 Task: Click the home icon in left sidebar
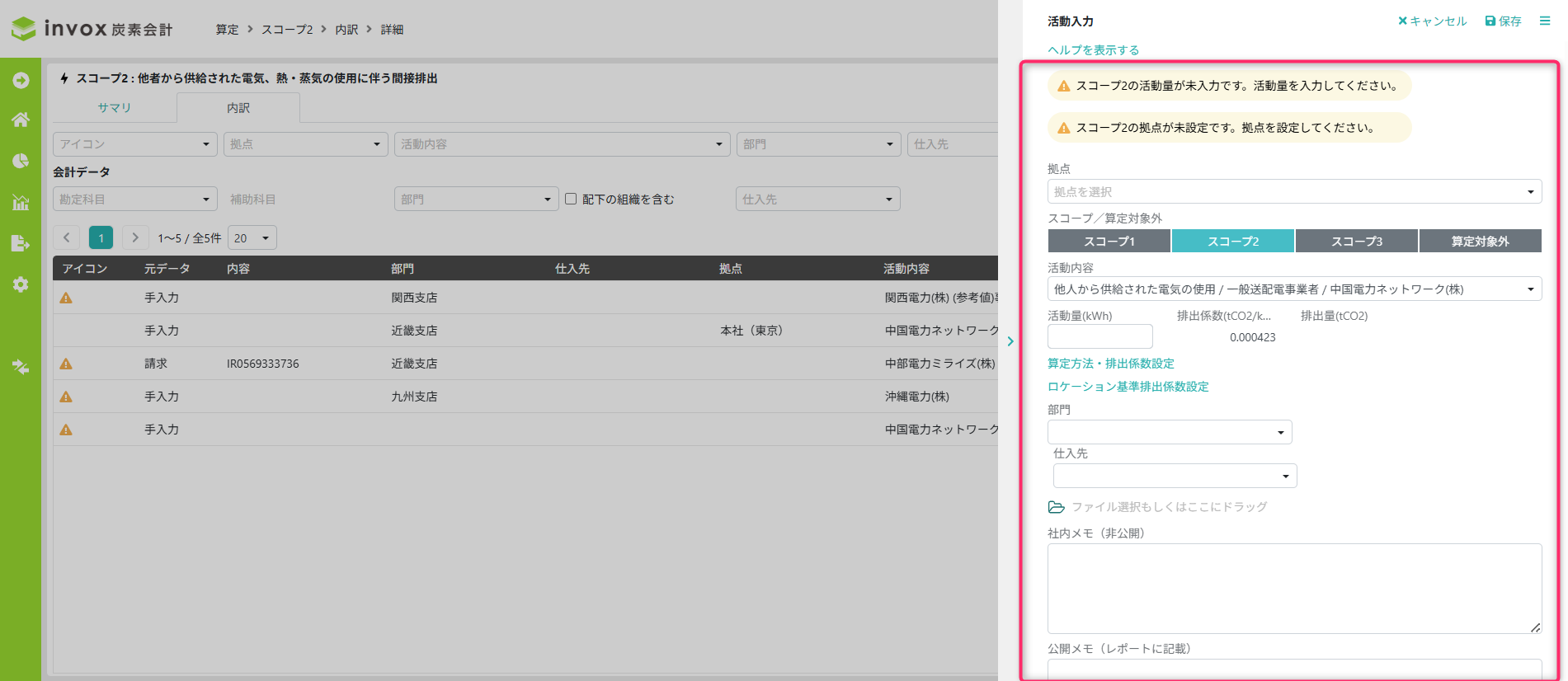point(21,120)
